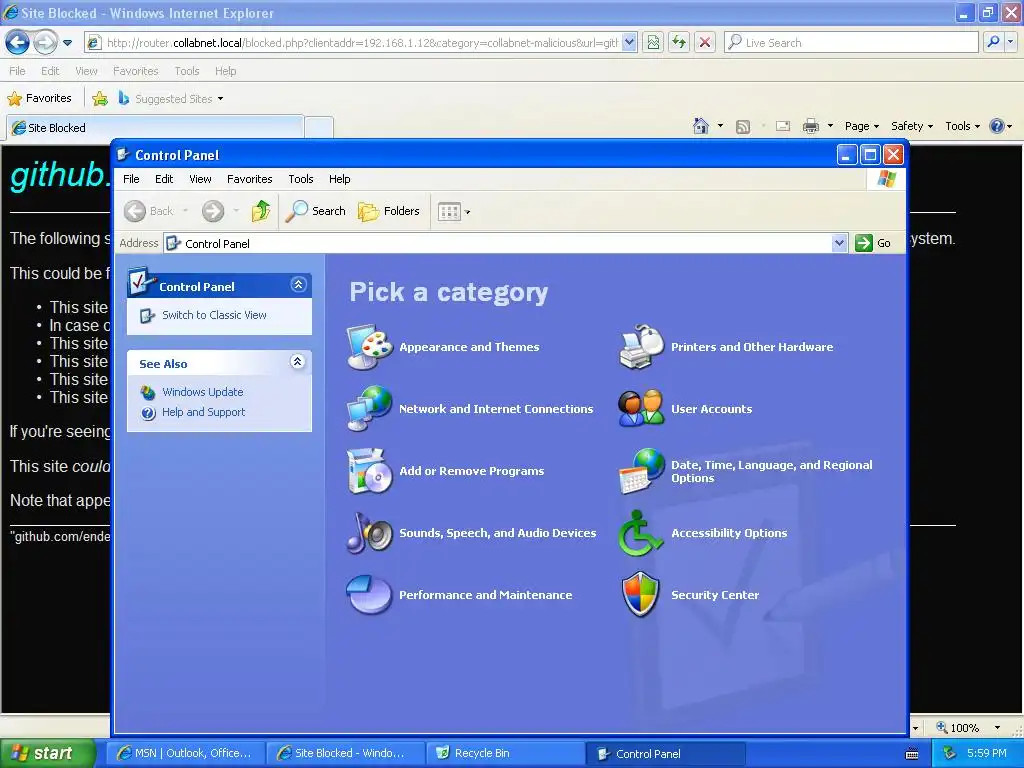Open Performance and Maintenance icon

(370, 594)
